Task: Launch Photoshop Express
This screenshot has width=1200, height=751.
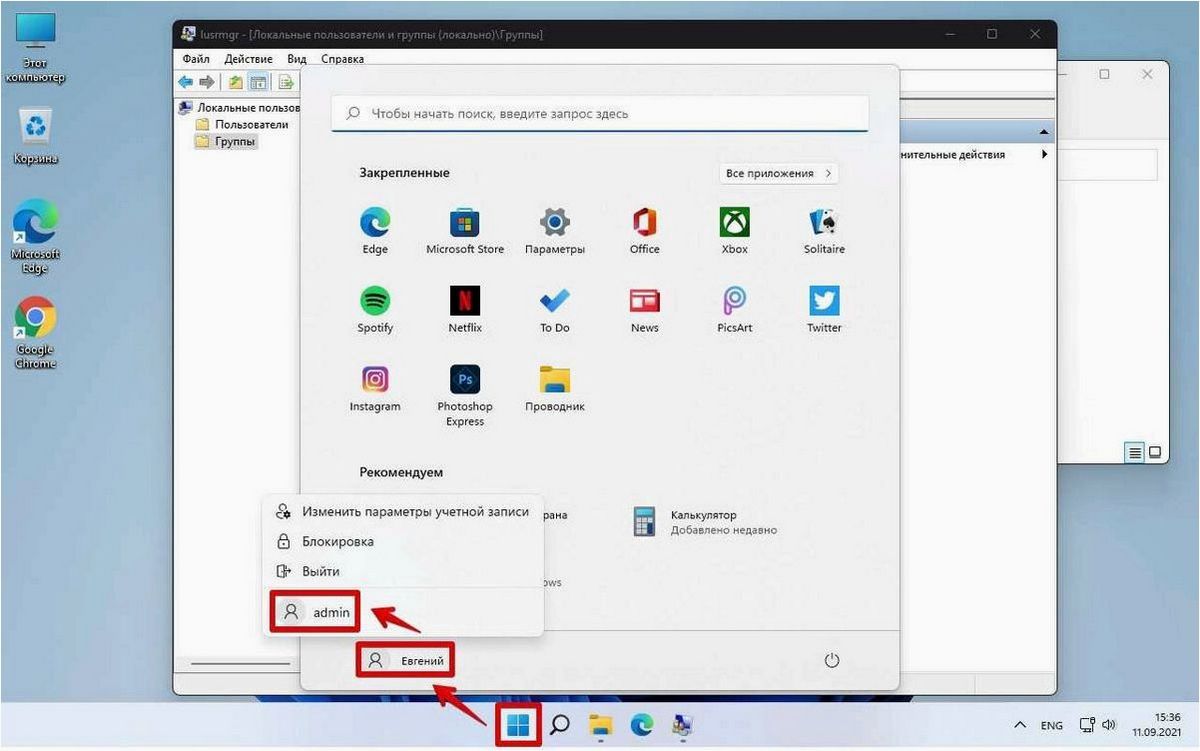Action: point(465,395)
